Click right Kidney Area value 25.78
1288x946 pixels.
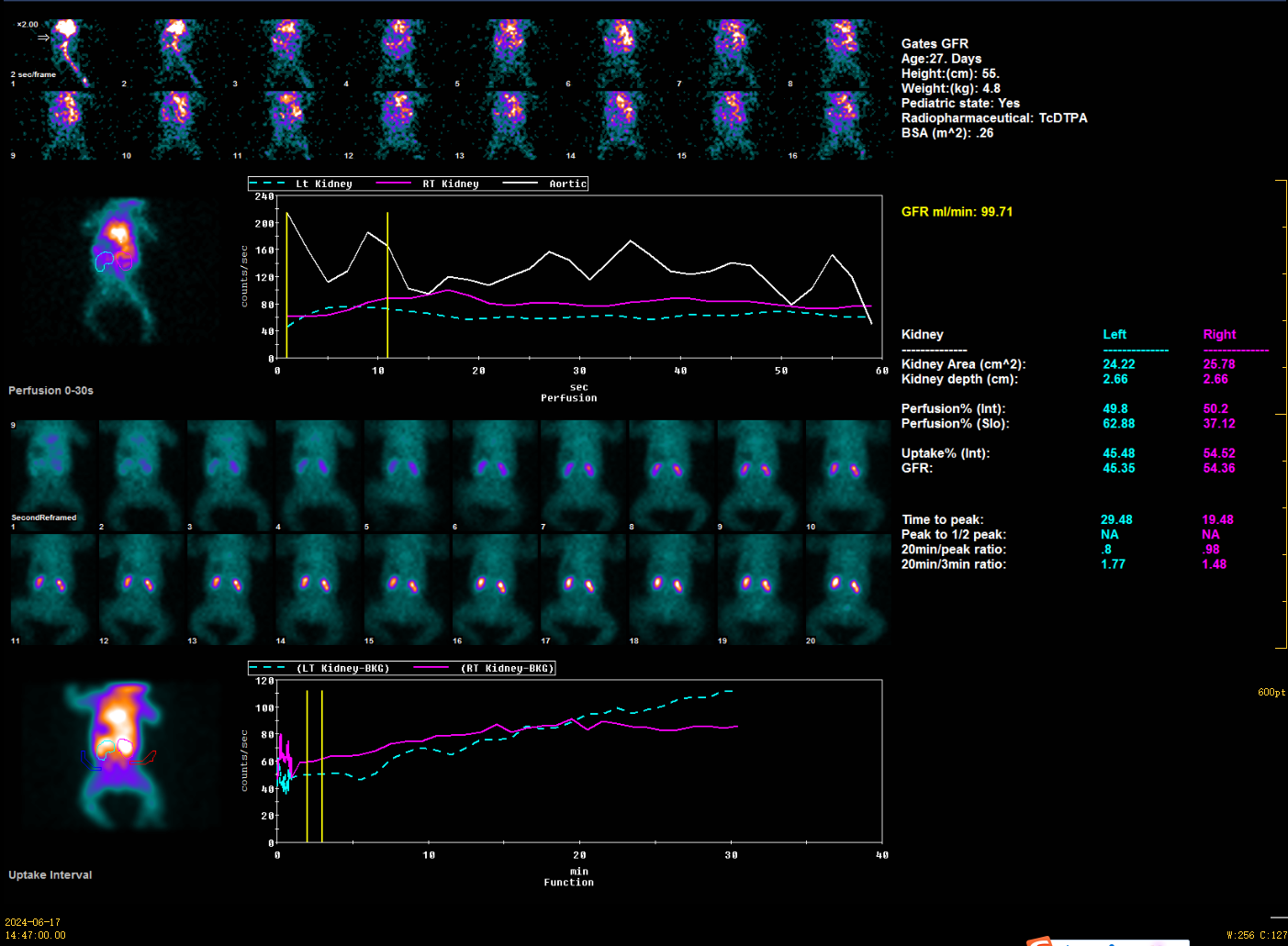1219,363
